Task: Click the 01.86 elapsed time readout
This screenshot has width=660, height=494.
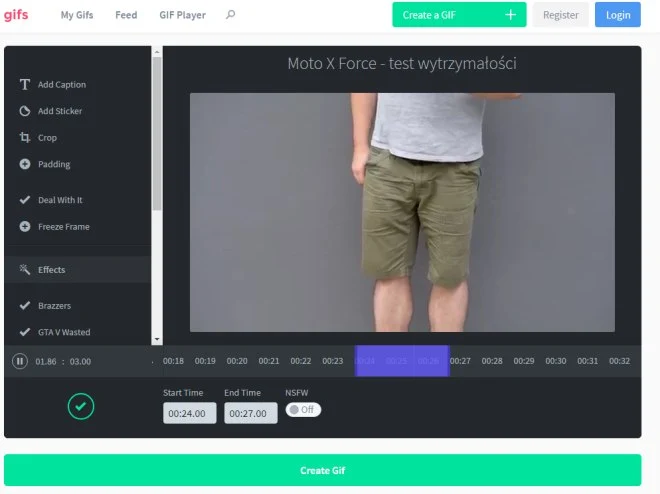Action: [46, 361]
